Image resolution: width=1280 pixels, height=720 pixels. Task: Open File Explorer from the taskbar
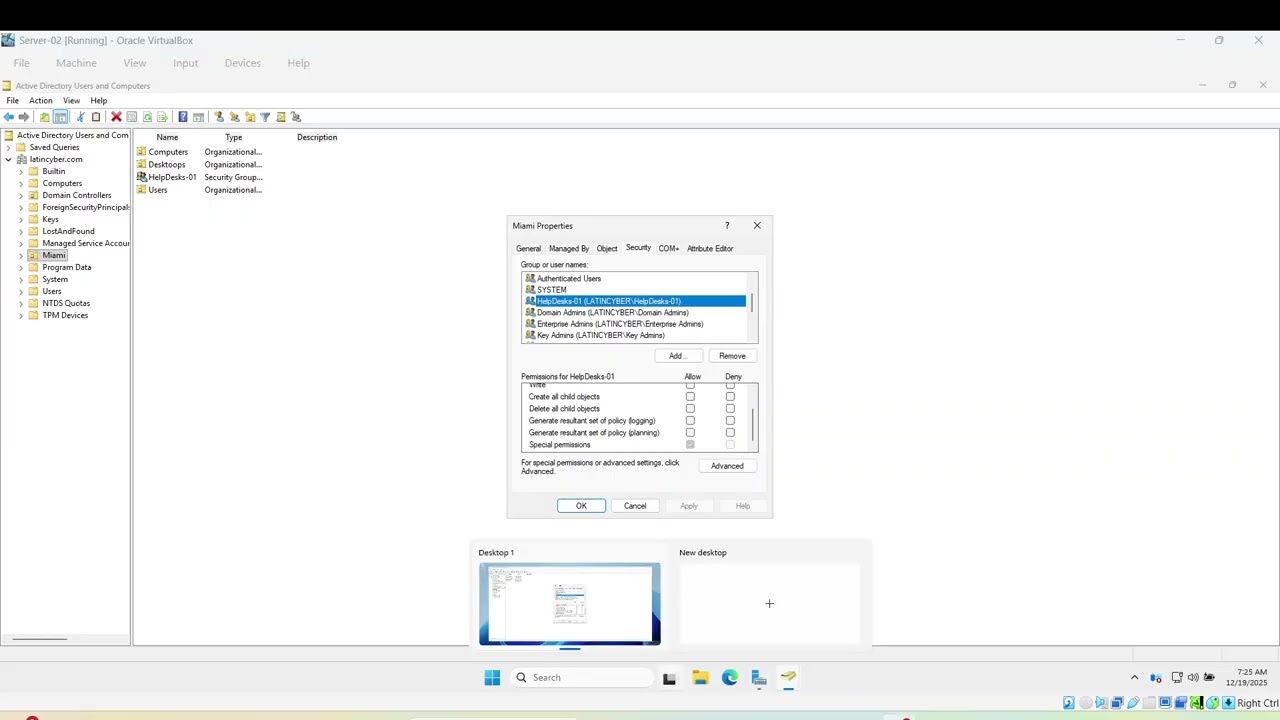[700, 678]
